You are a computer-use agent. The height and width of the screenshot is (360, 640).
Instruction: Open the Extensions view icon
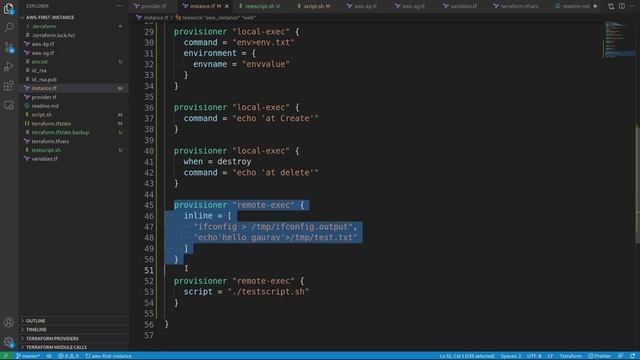[x=9, y=86]
